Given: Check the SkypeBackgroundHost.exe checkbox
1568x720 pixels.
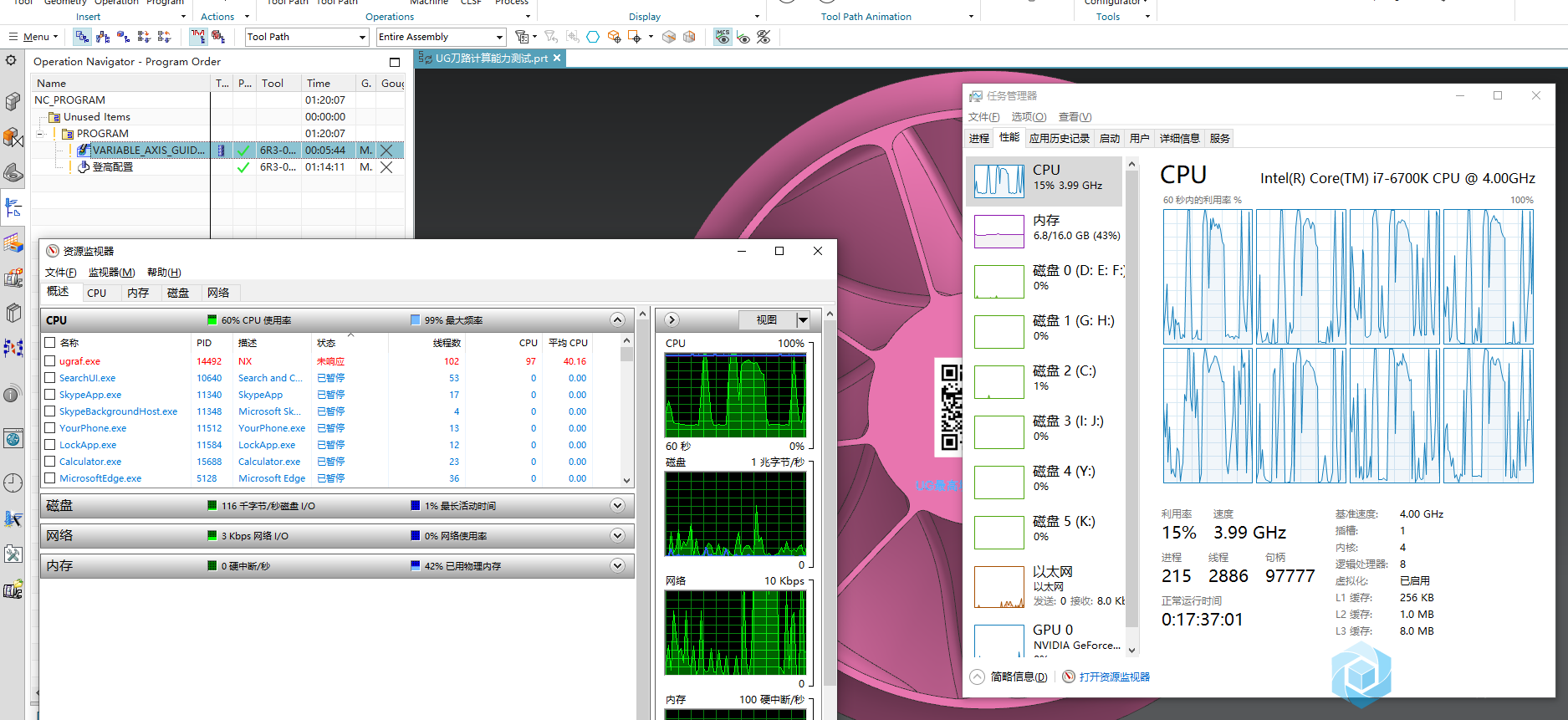Looking at the screenshot, I should point(50,411).
